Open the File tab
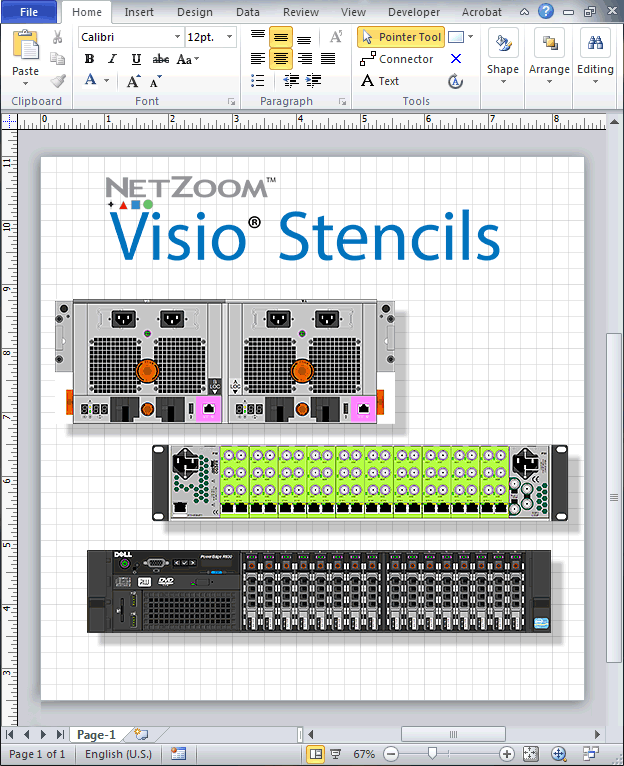The height and width of the screenshot is (766, 624). 29,12
